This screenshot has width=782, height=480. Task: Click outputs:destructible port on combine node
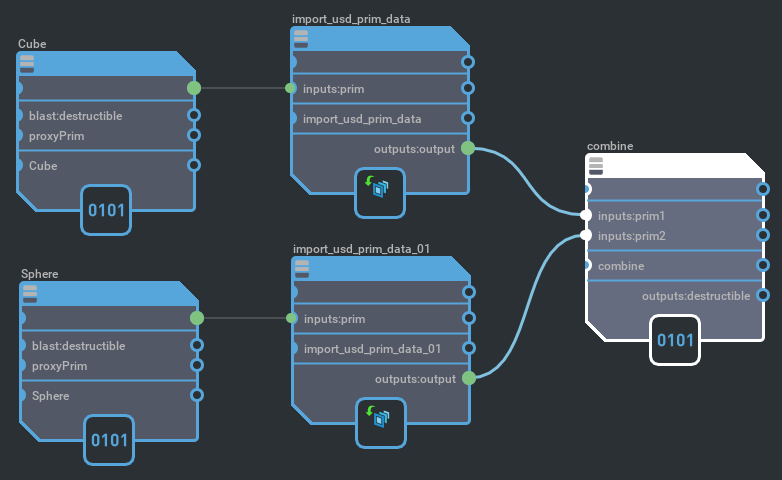click(763, 295)
